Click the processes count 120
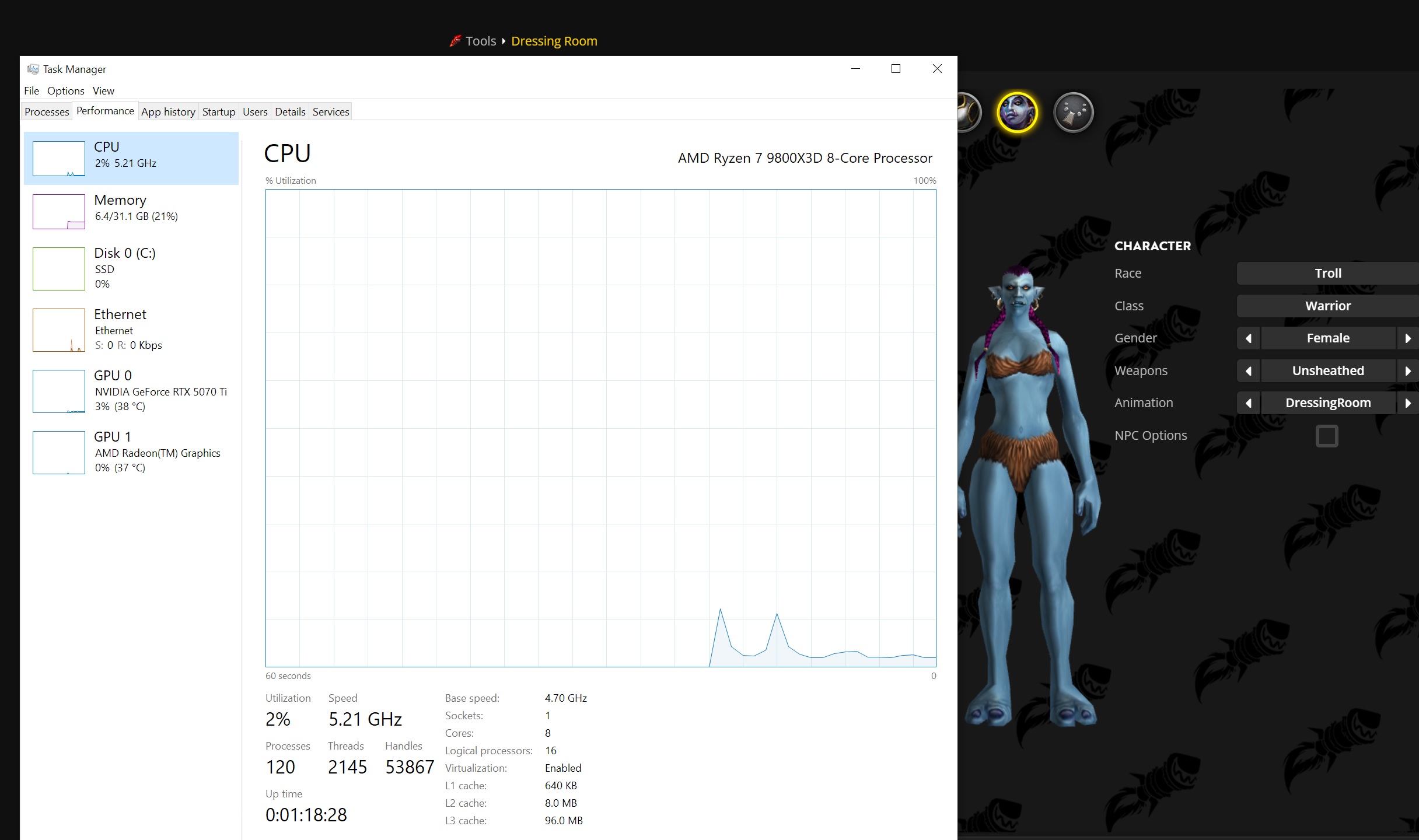The height and width of the screenshot is (840, 1419). pyautogui.click(x=280, y=767)
